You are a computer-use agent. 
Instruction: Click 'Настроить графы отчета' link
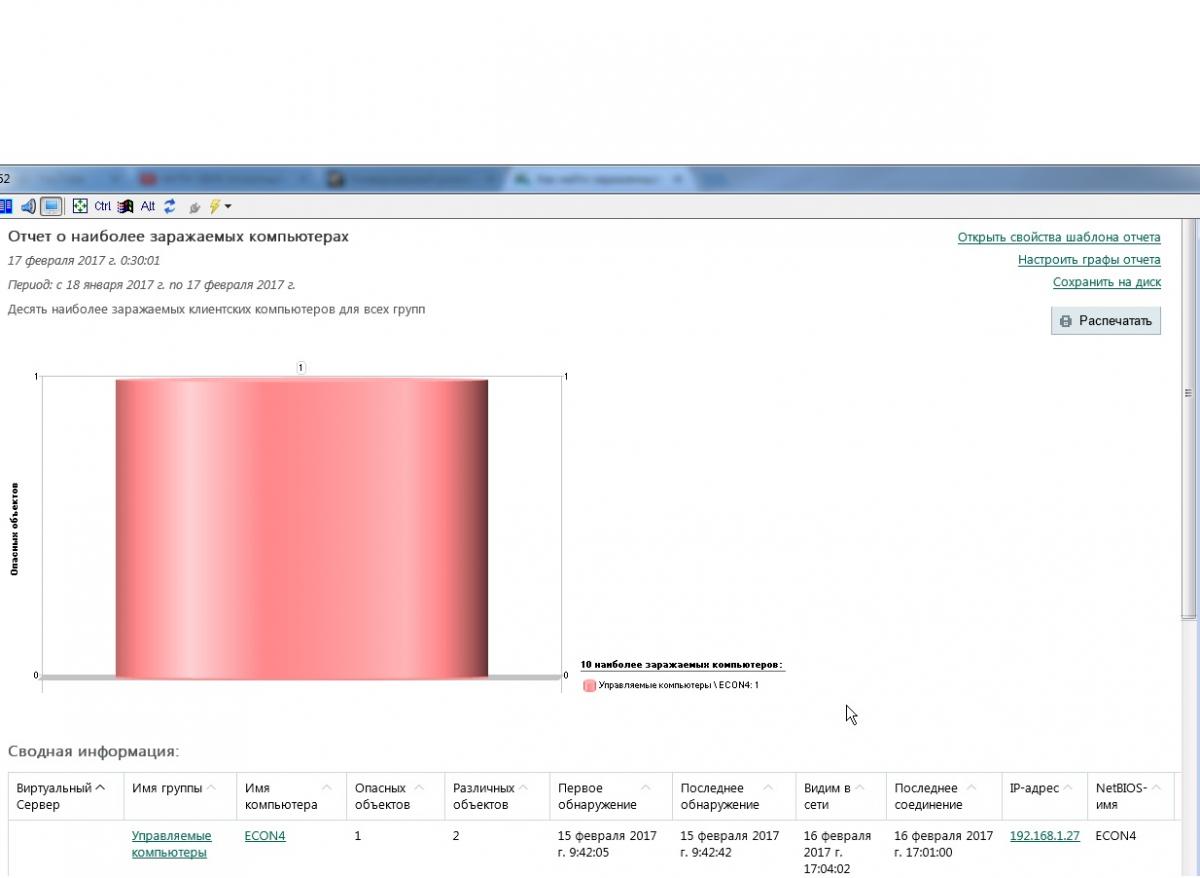1089,260
